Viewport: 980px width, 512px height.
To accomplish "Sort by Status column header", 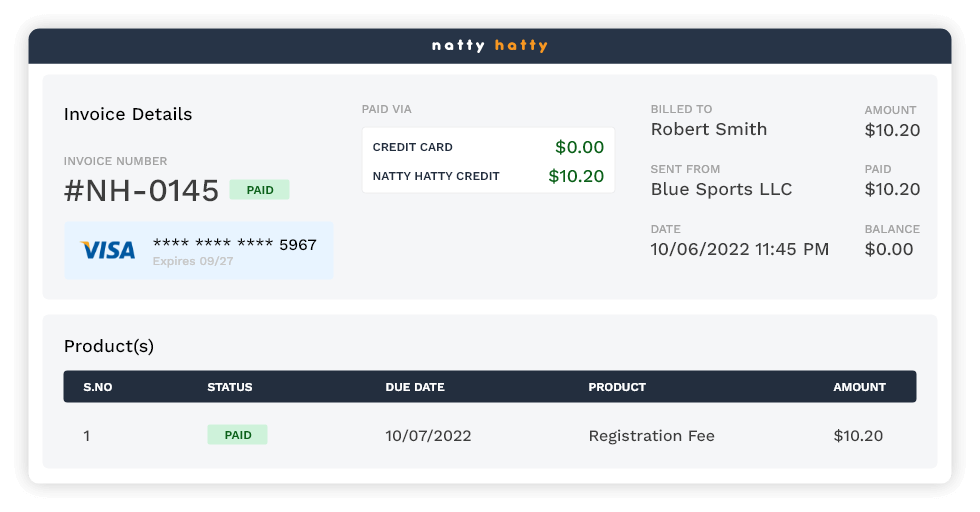I will (x=229, y=387).
